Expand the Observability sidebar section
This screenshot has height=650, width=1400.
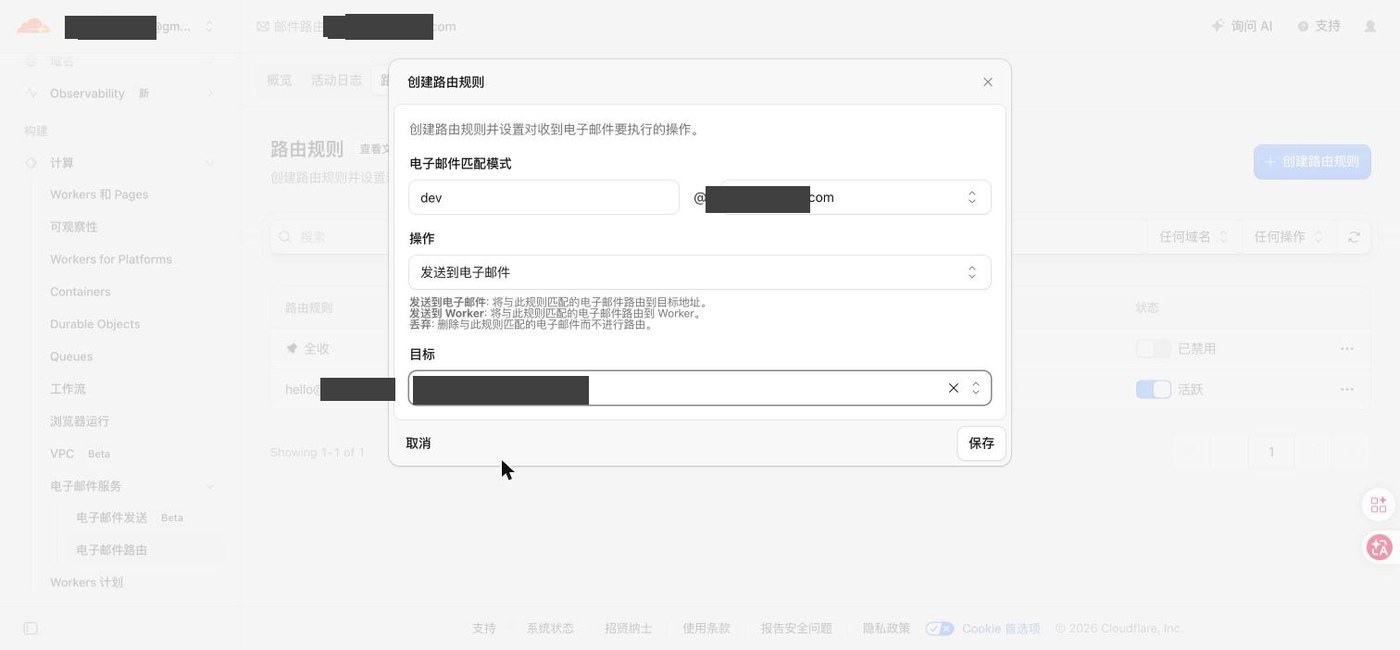coord(210,93)
